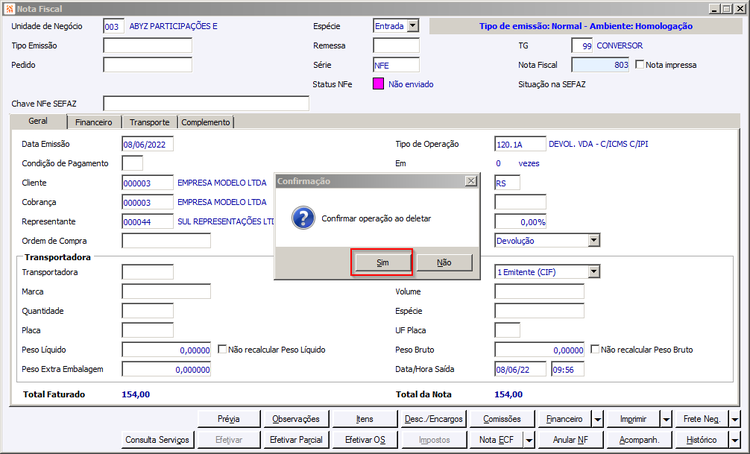Toggle the Nota impressa checkbox
The width and height of the screenshot is (750, 454).
[x=640, y=65]
